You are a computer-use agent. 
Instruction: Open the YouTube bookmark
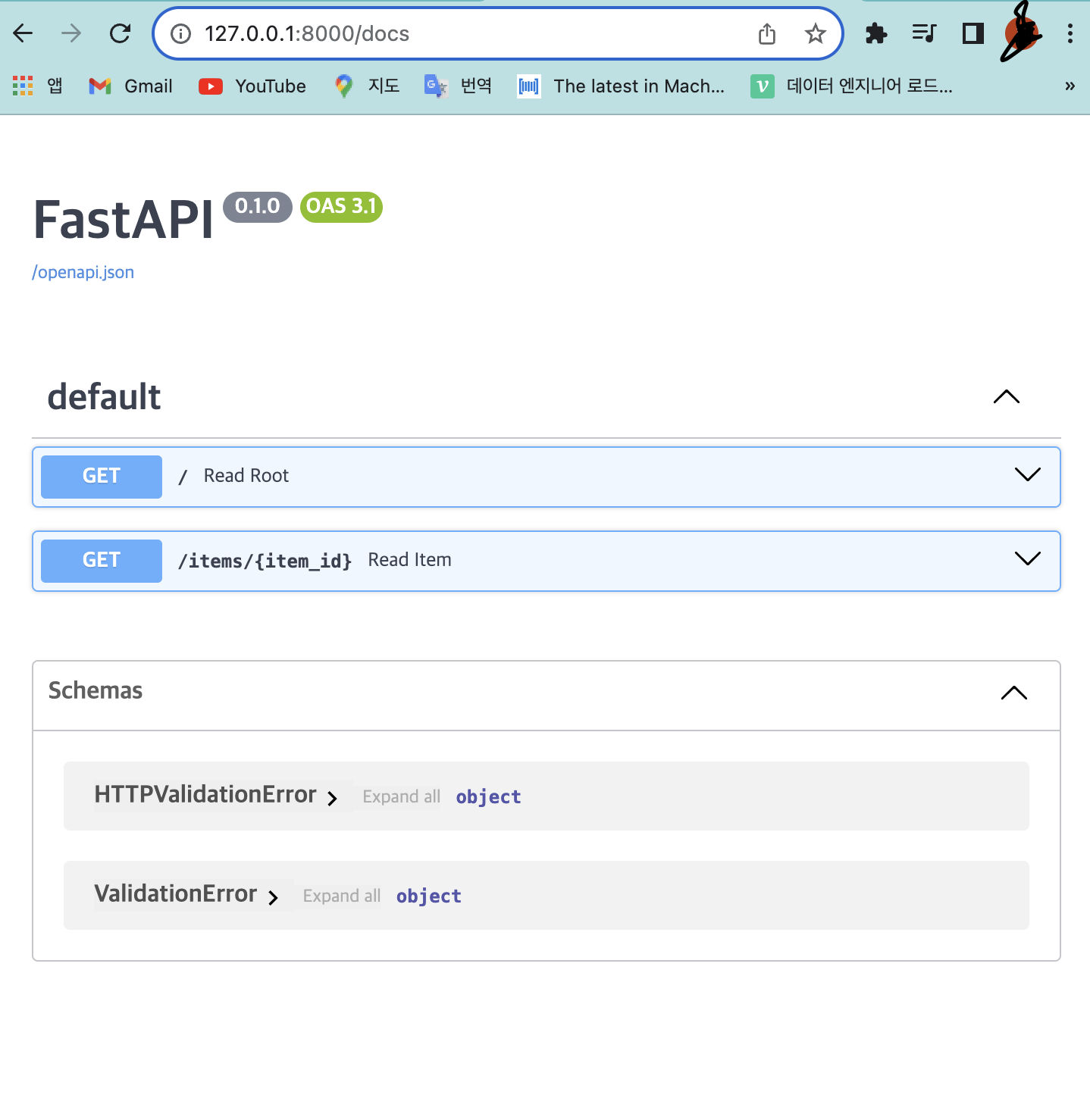click(252, 86)
